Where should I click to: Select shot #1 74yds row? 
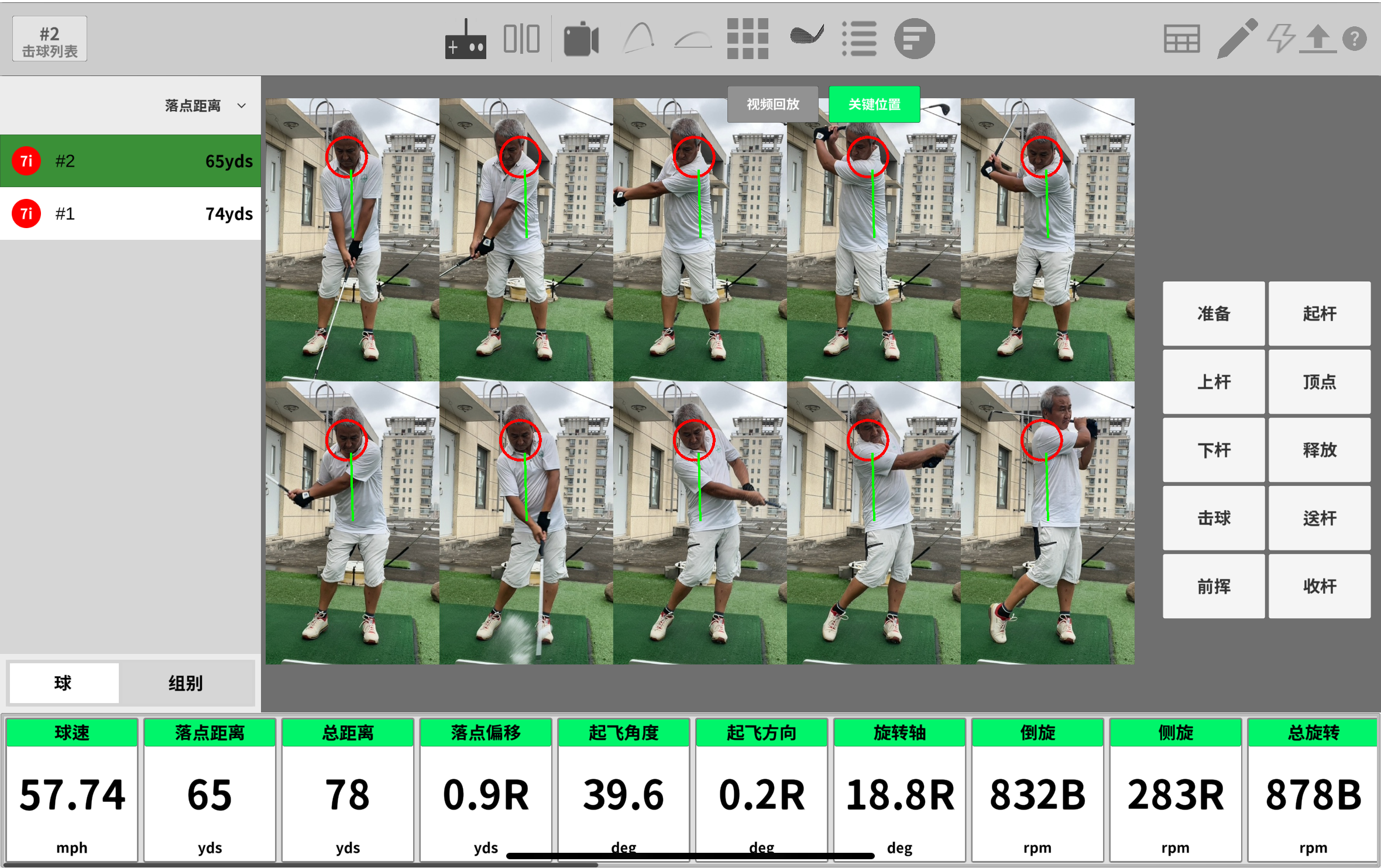[x=130, y=213]
